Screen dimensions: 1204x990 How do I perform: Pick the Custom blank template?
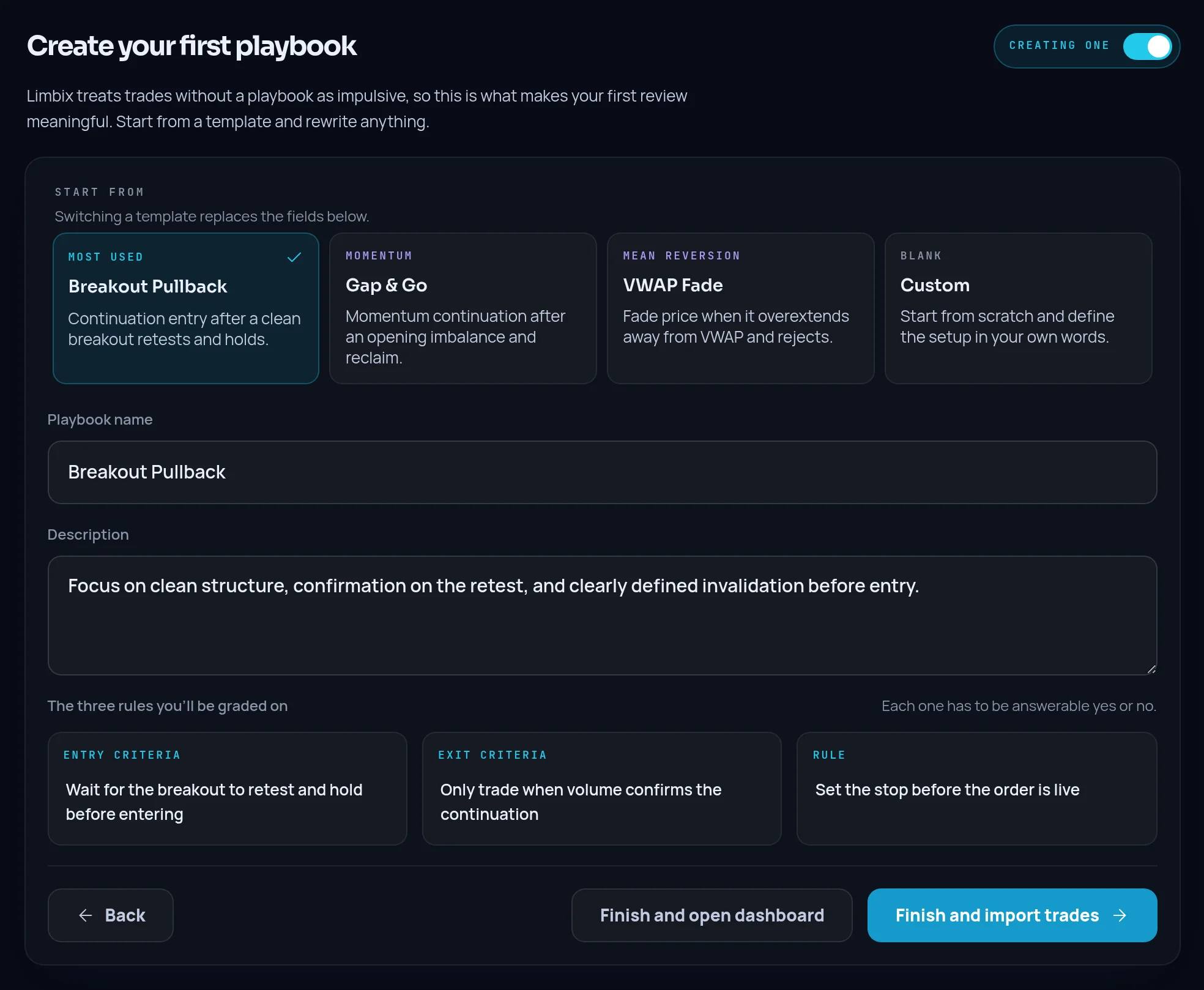pyautogui.click(x=1018, y=308)
